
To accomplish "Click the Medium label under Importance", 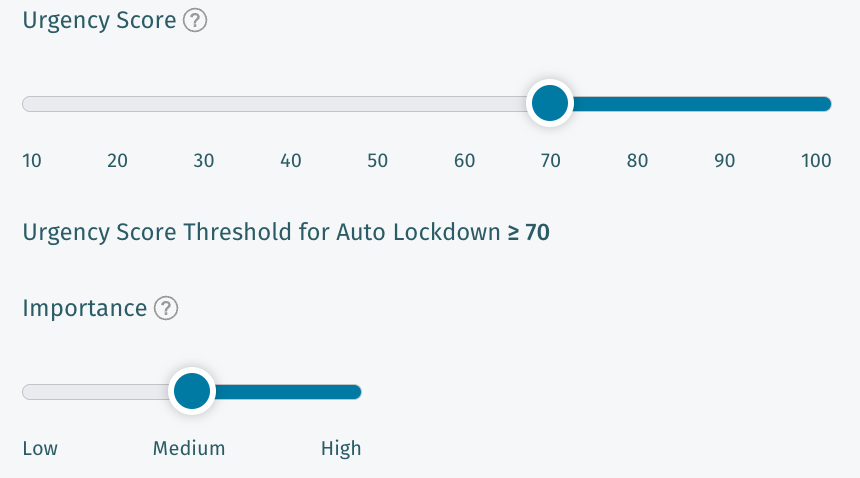I will point(189,448).
